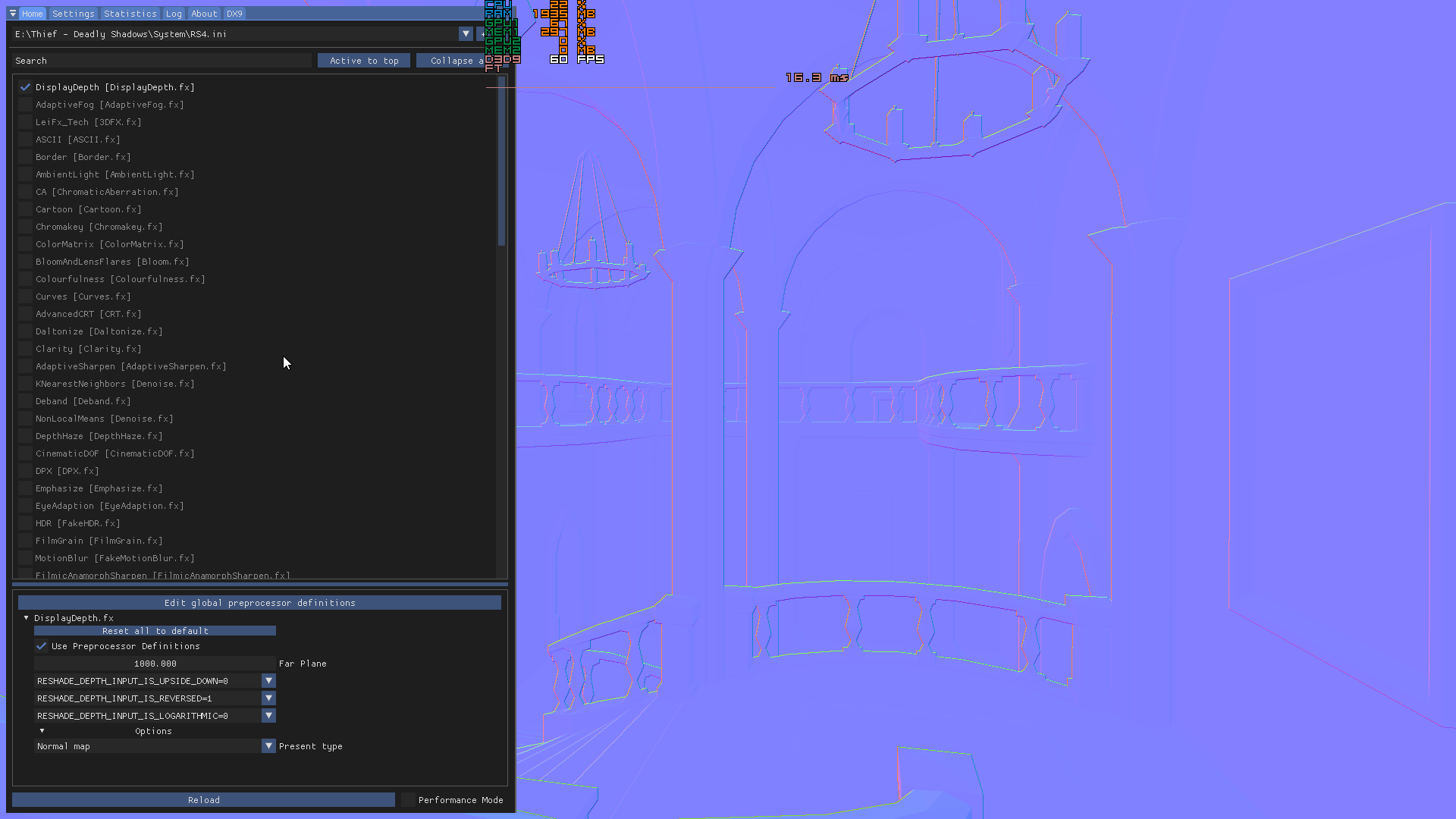Switch to the Home tab

(32, 14)
